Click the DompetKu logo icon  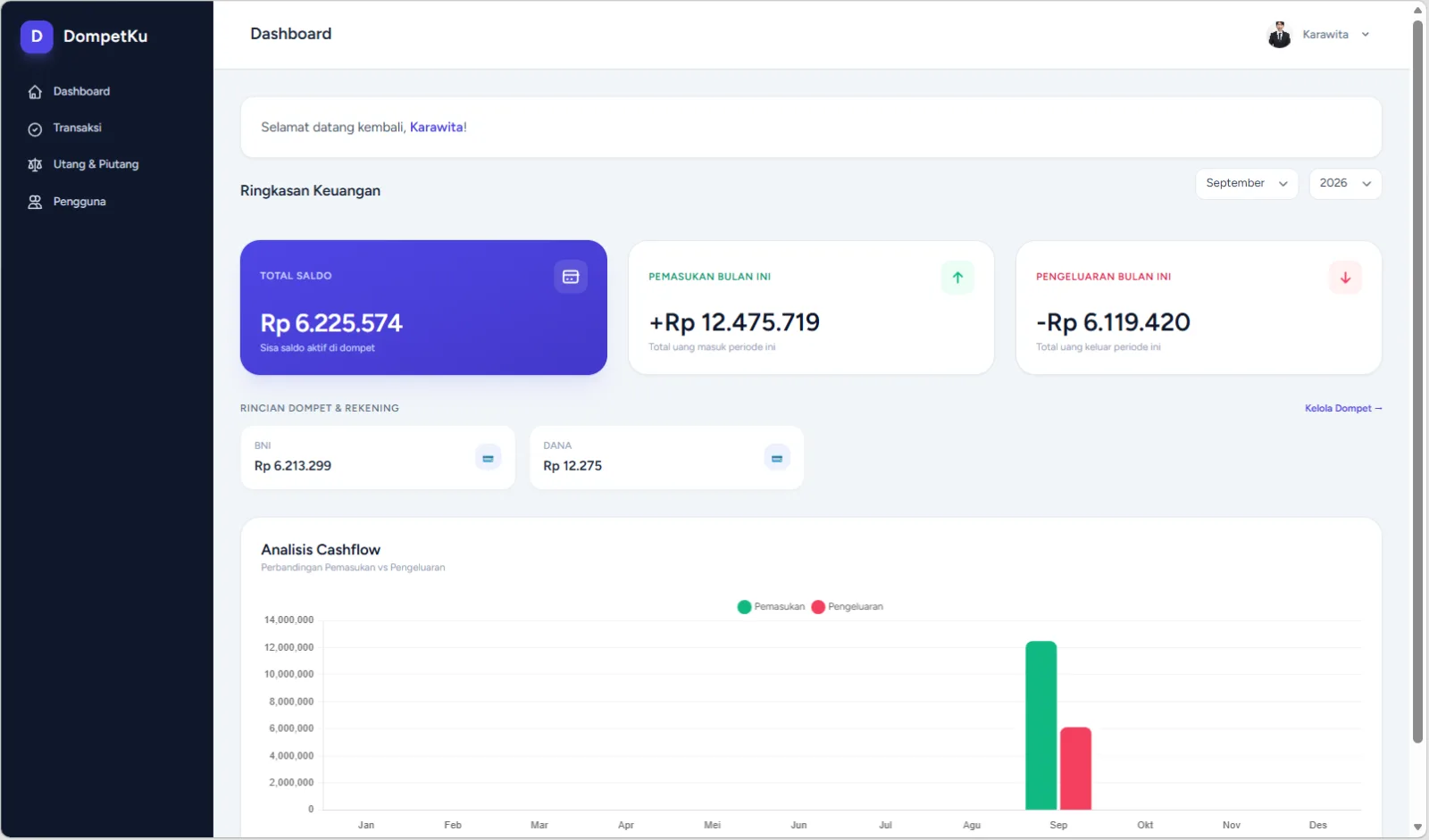pos(37,37)
